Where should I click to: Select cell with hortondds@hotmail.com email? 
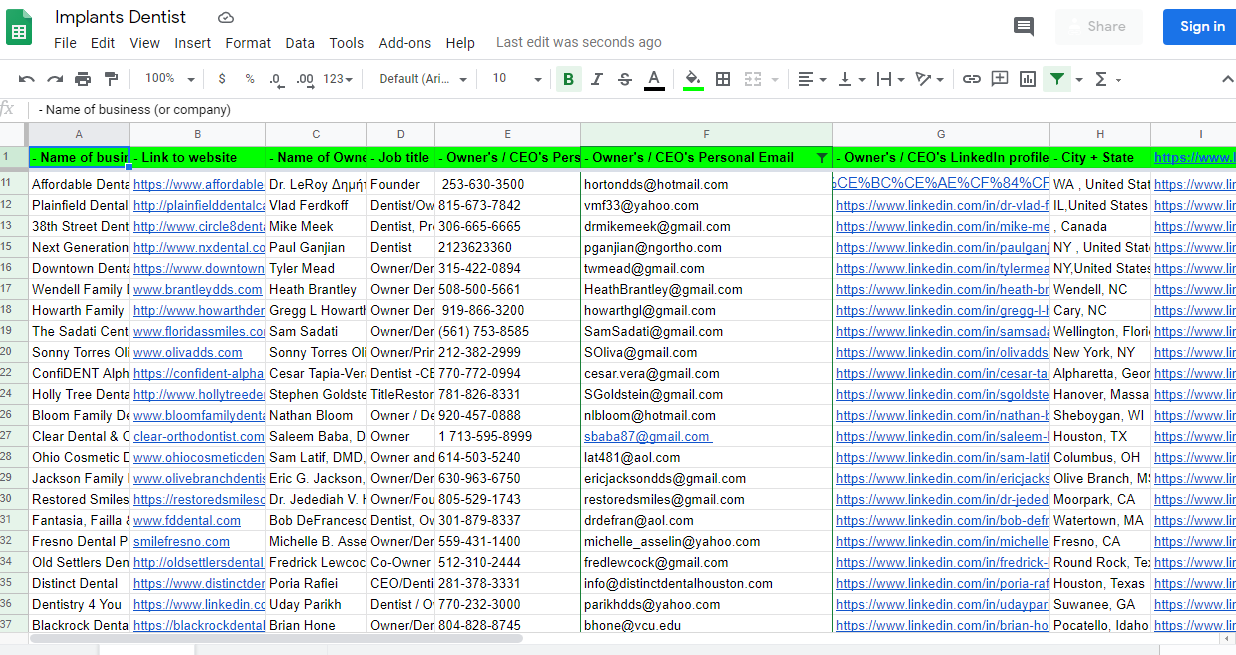[705, 184]
